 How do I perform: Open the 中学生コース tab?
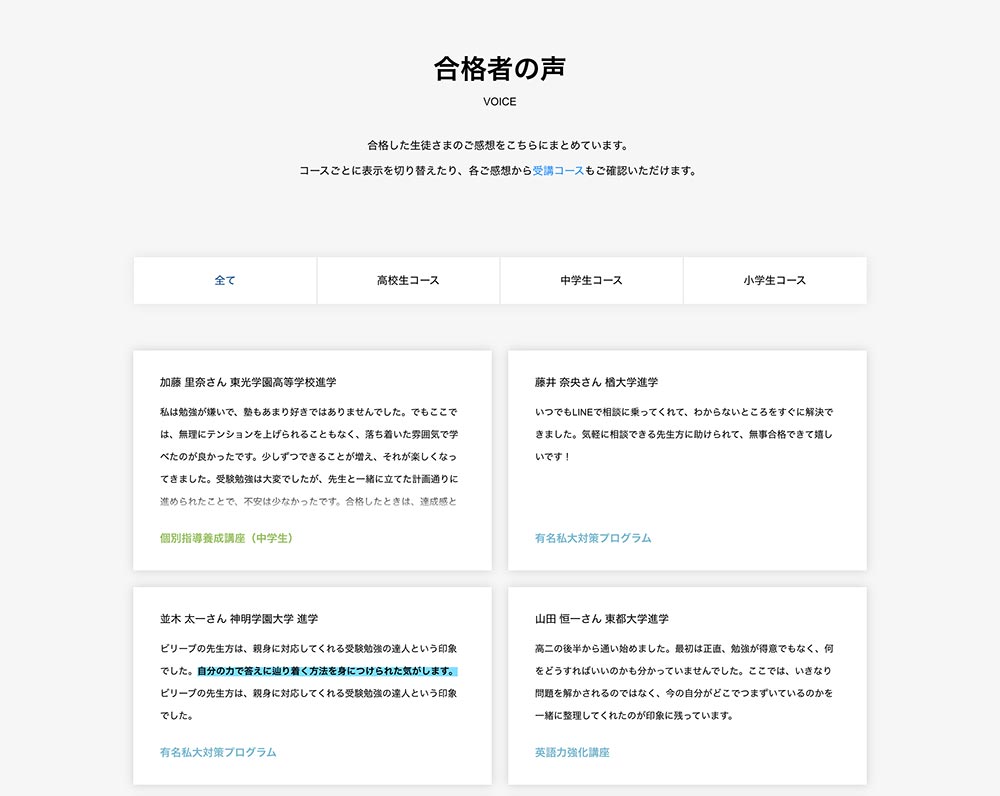591,280
